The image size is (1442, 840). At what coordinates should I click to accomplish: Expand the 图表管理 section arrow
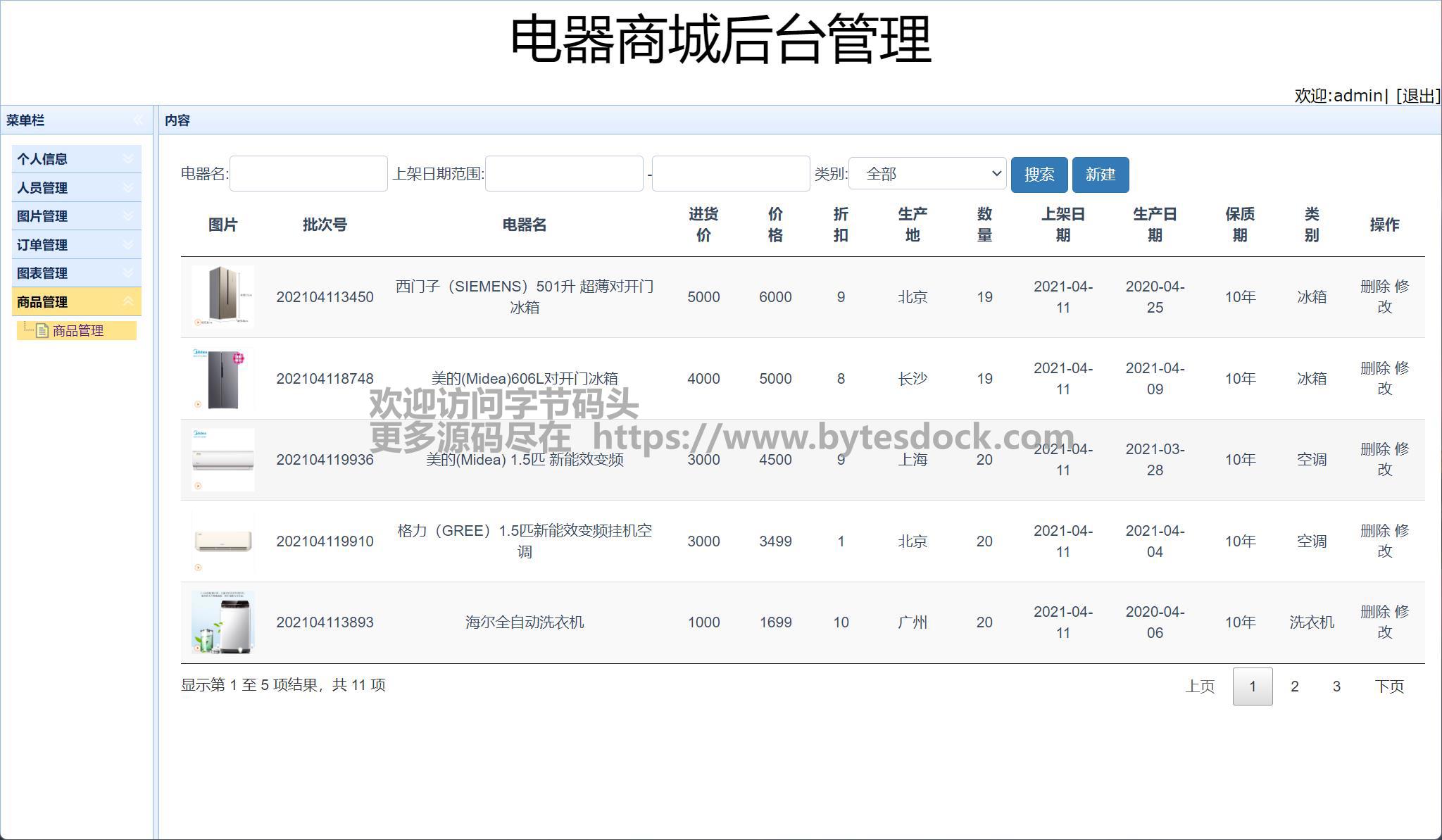coord(128,273)
